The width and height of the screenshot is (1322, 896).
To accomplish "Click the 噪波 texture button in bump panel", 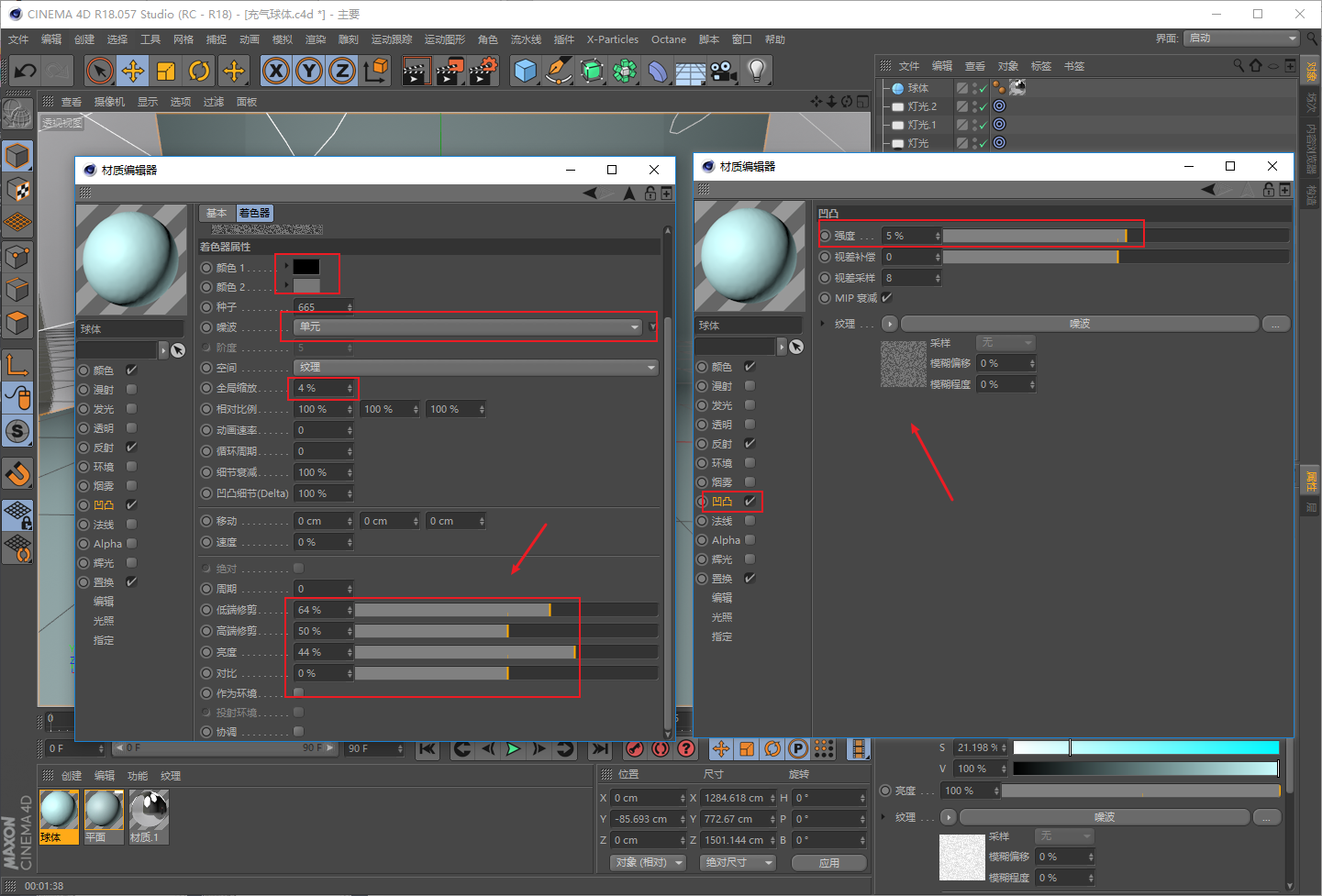I will (x=1080, y=324).
